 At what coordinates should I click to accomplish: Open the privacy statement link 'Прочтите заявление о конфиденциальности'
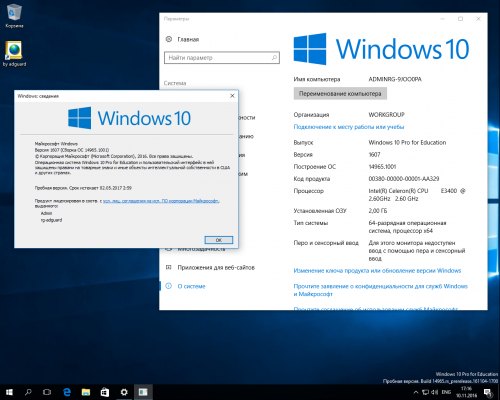coord(380,290)
